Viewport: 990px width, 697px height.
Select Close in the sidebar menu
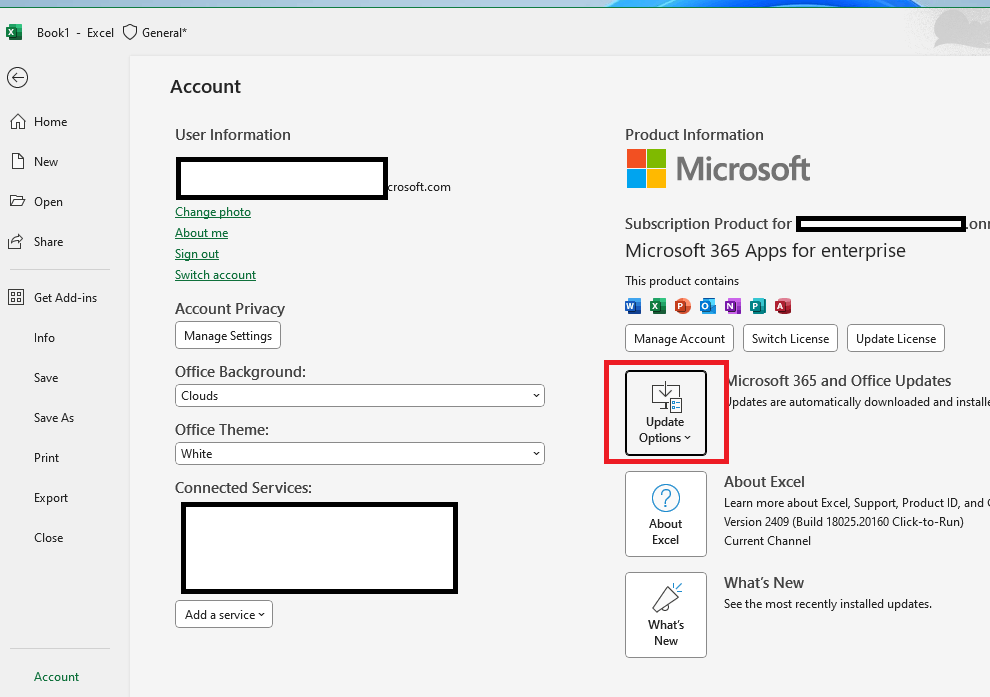[49, 538]
